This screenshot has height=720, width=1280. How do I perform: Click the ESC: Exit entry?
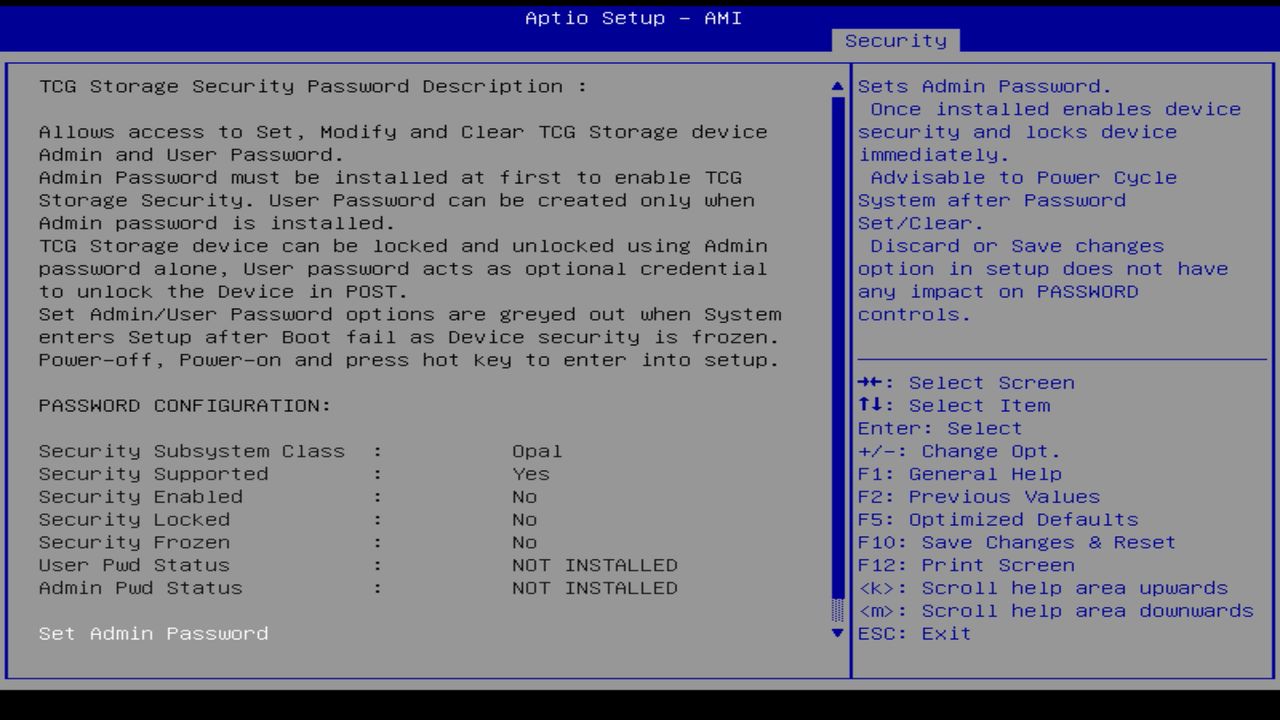tap(913, 633)
